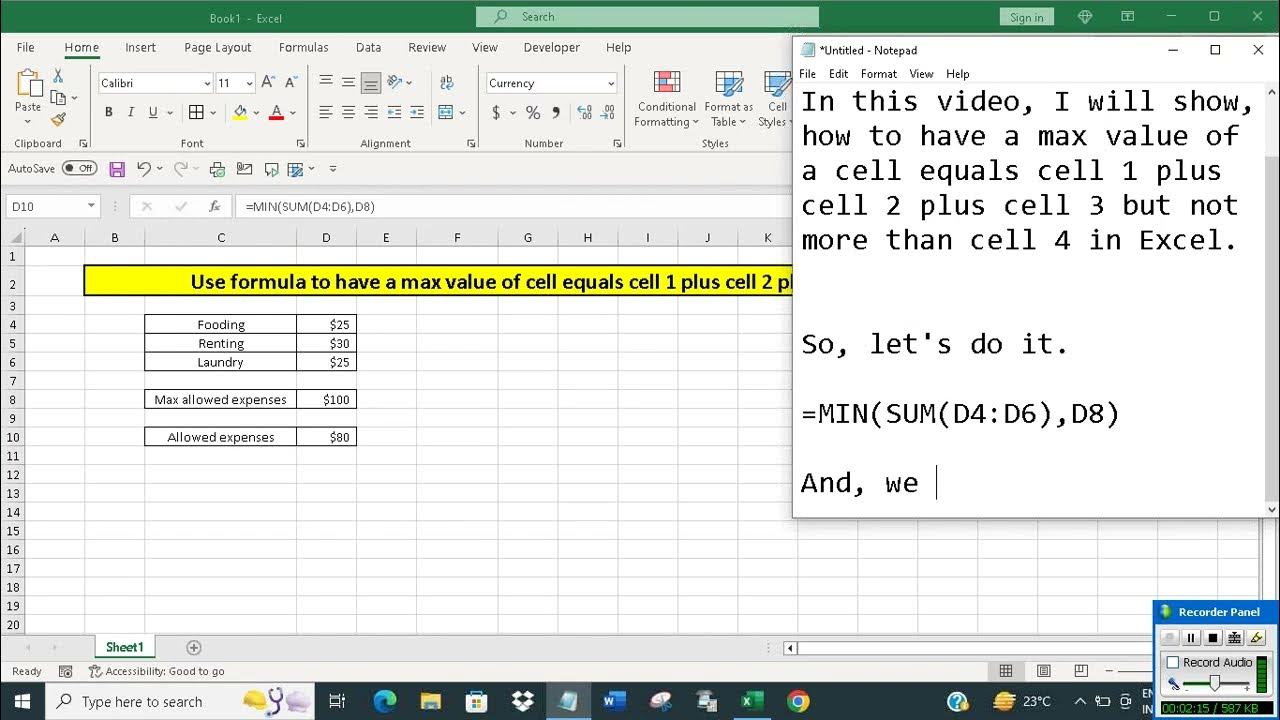The height and width of the screenshot is (720, 1280).
Task: Open Microsoft Edge from the taskbar
Action: pyautogui.click(x=385, y=701)
